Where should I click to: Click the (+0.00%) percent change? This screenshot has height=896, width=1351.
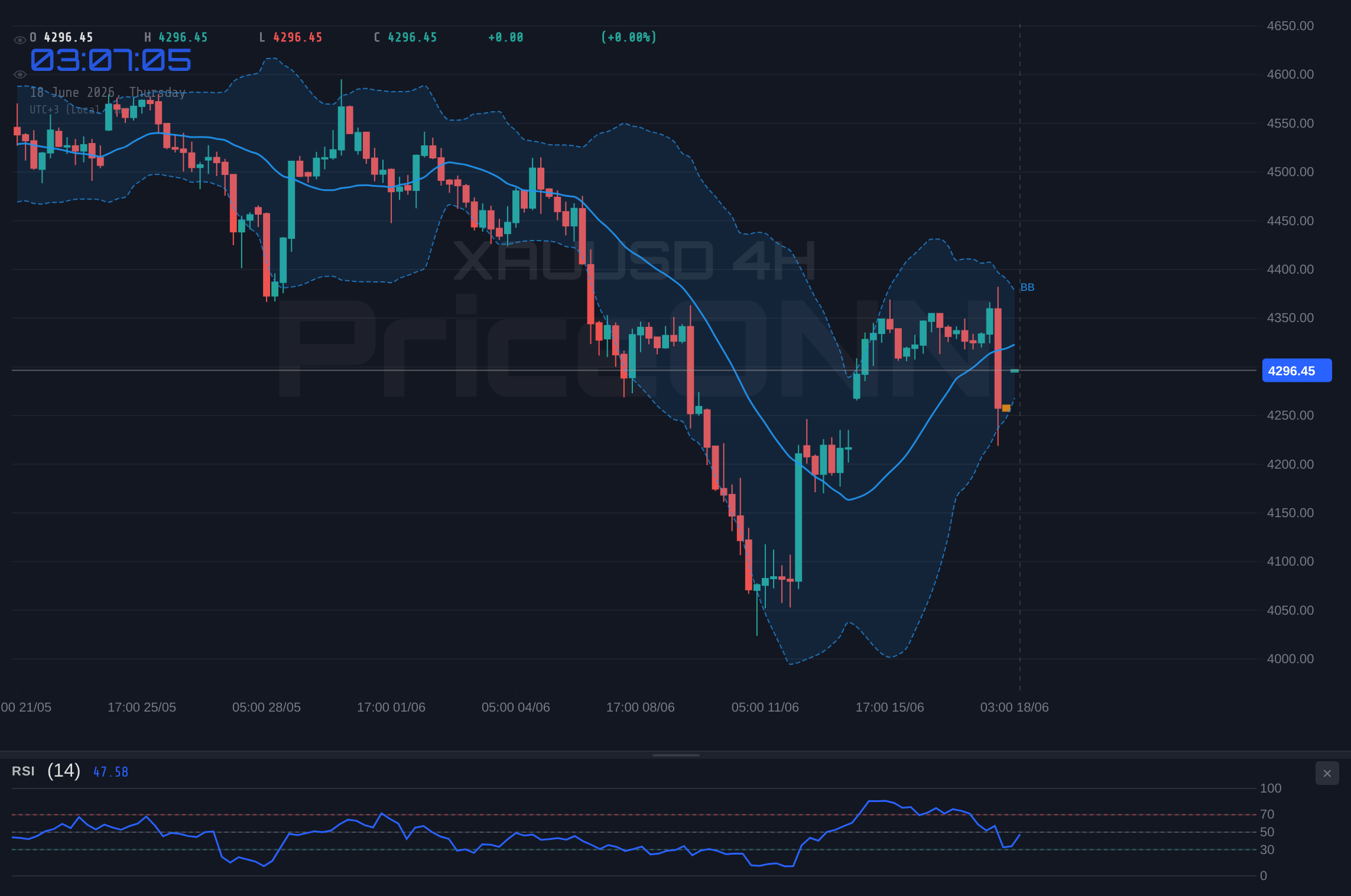629,37
